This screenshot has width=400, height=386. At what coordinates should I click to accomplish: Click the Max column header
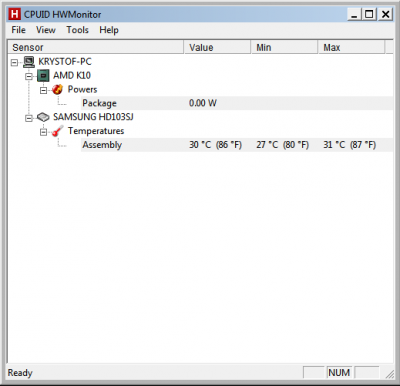[351, 47]
